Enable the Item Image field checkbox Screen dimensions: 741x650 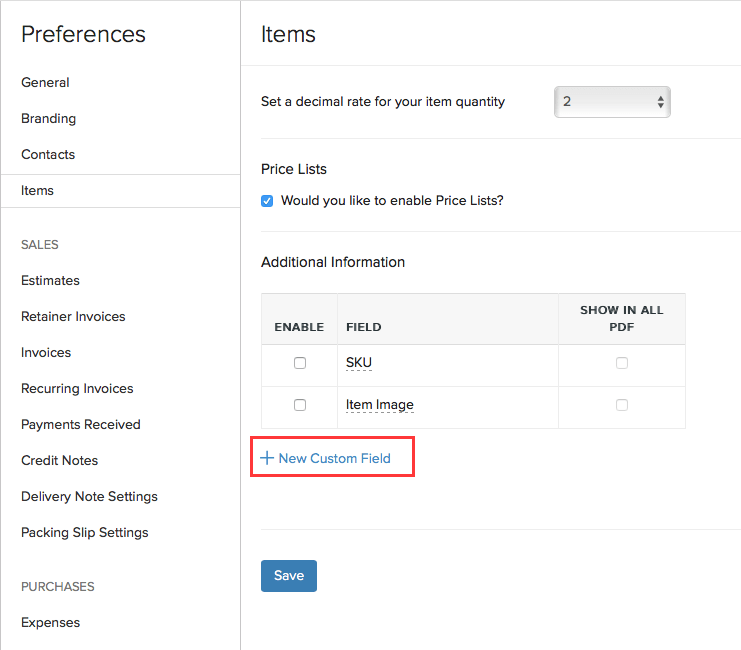coord(300,405)
